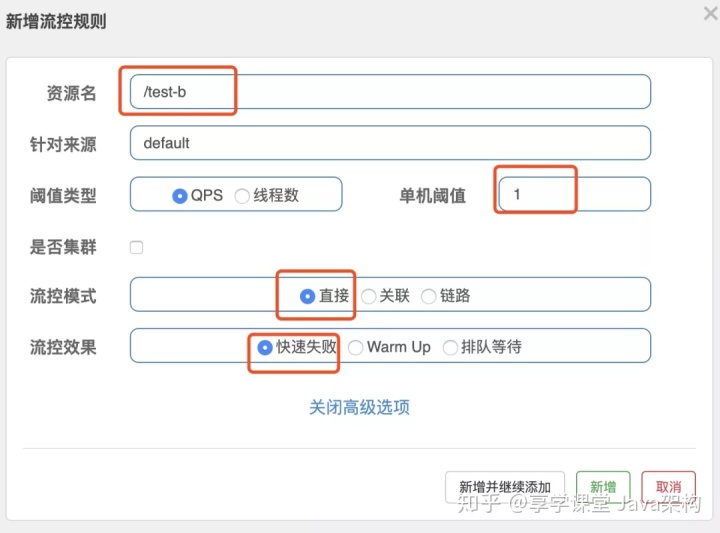Click the 单机阈值 label
The height and width of the screenshot is (533, 720).
coord(433,196)
